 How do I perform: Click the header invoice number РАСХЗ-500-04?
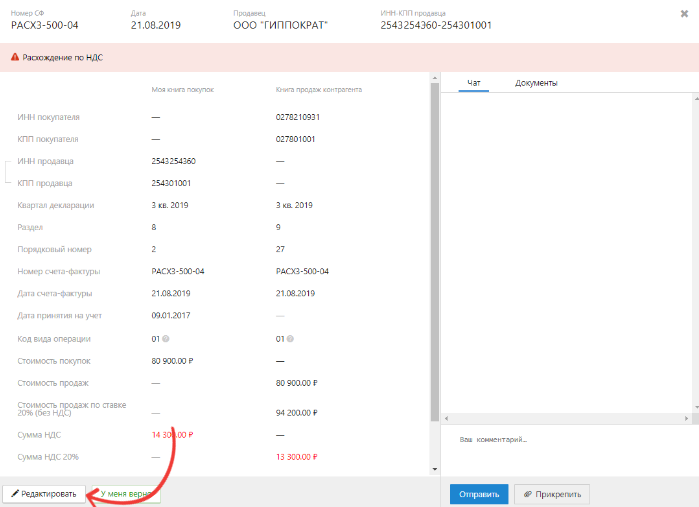click(x=45, y=25)
